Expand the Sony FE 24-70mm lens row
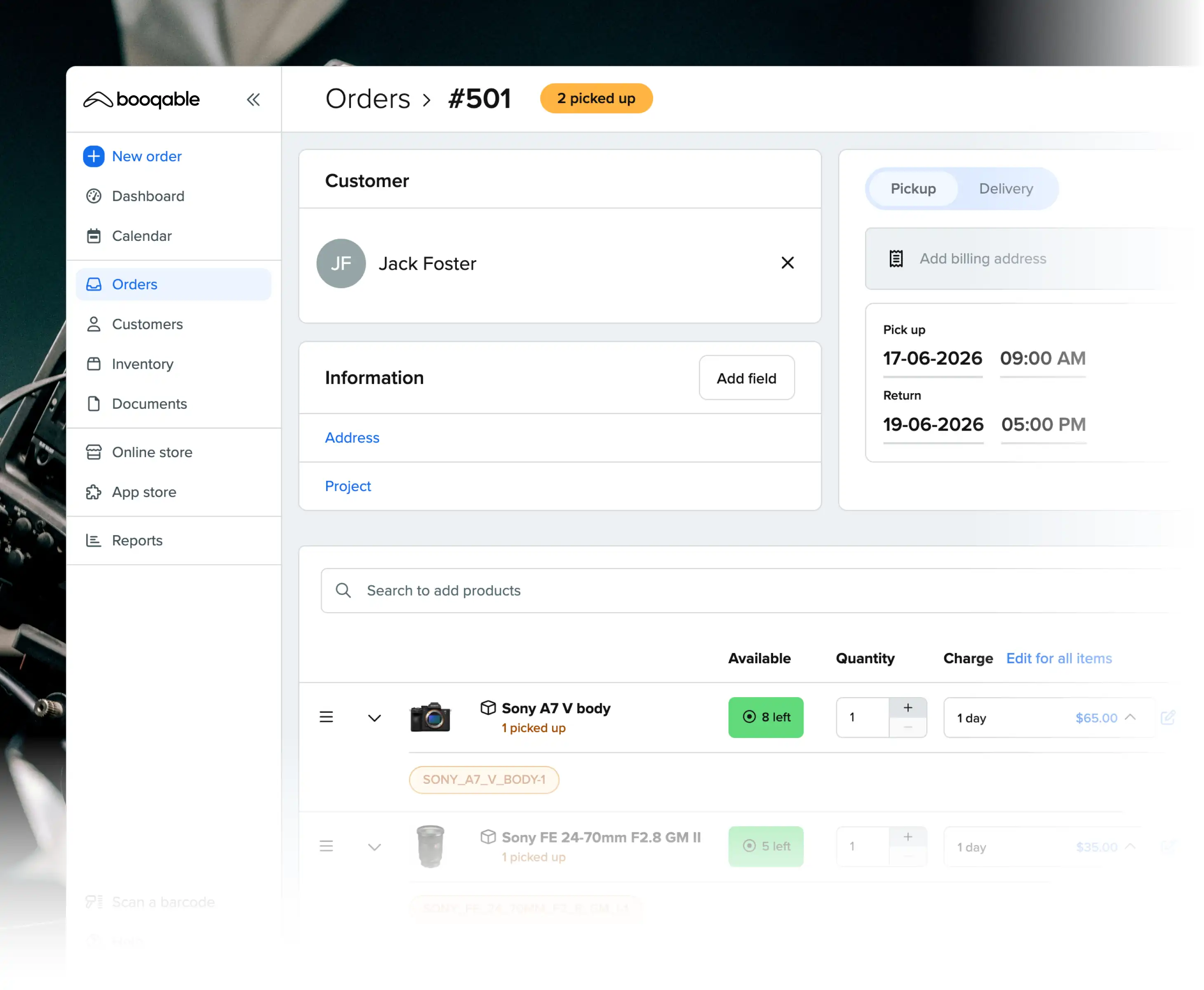1204x990 pixels. click(374, 847)
